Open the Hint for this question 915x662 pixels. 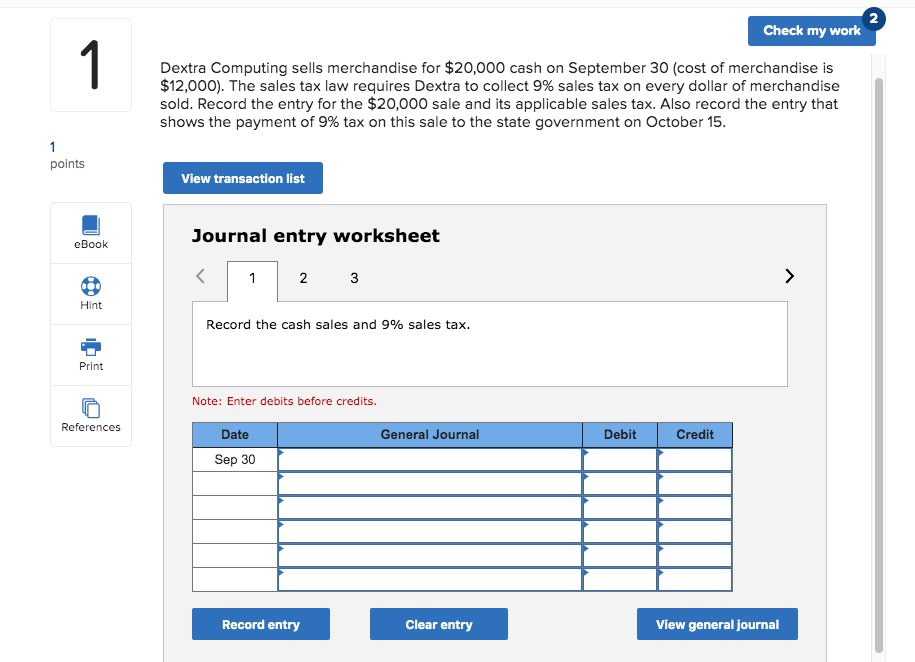[90, 293]
